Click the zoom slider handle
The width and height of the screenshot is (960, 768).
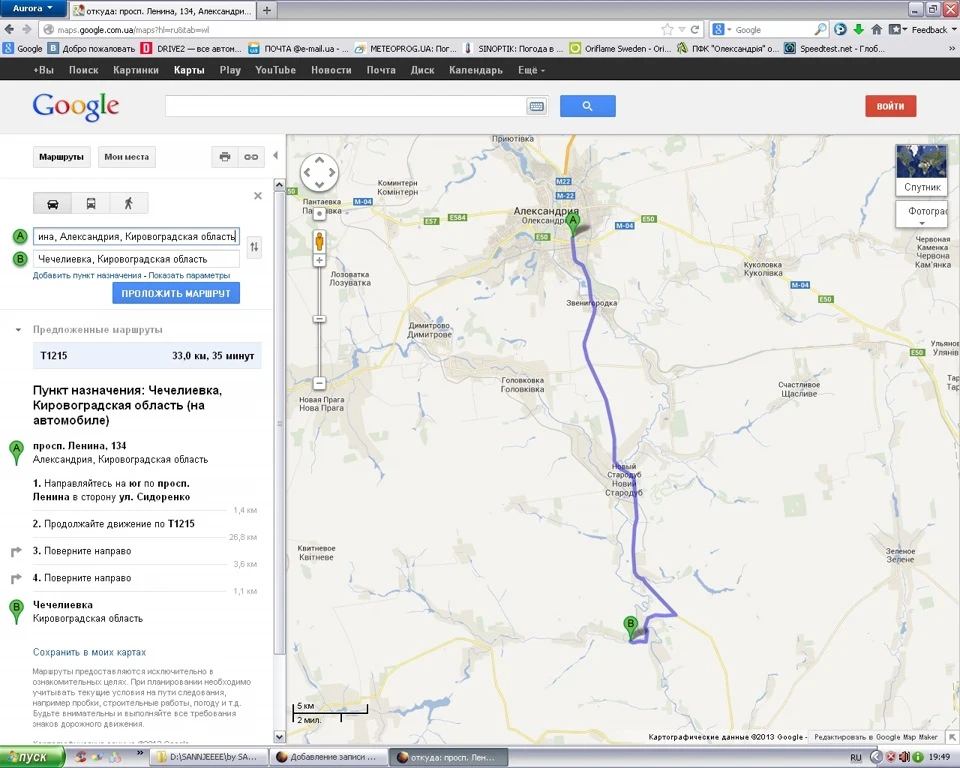click(x=319, y=319)
